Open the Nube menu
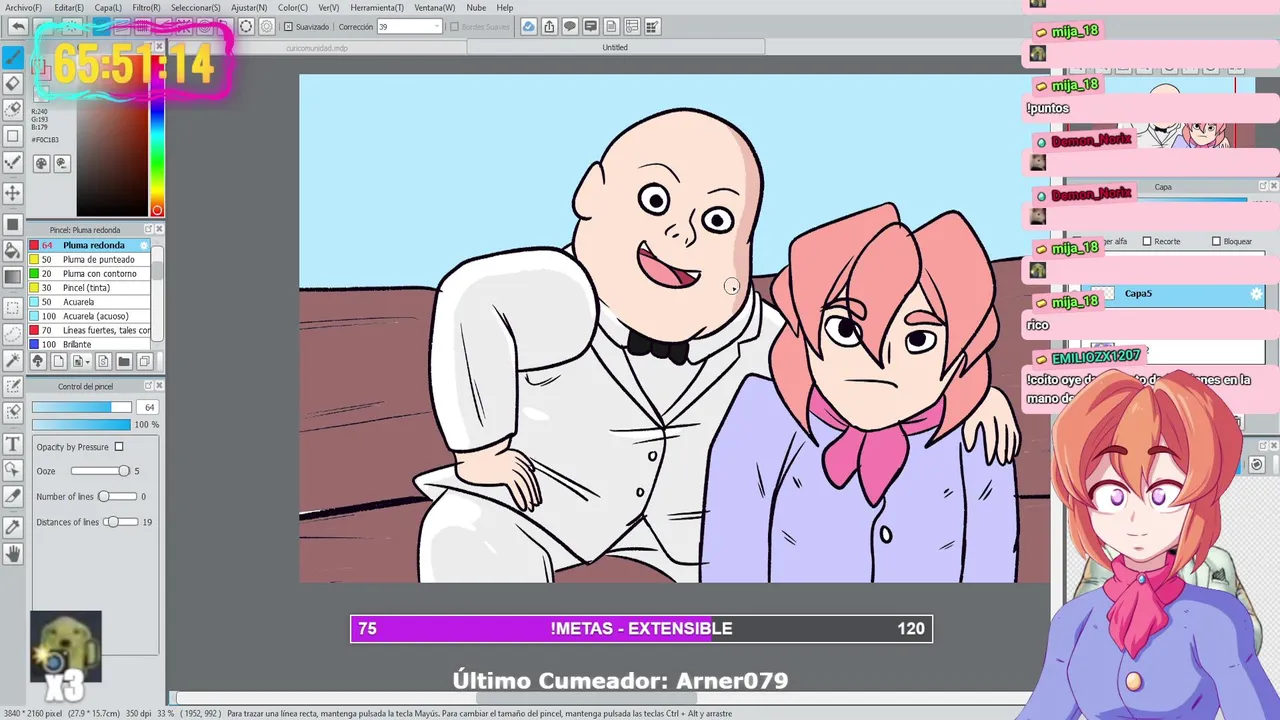This screenshot has width=1280, height=720. point(476,7)
